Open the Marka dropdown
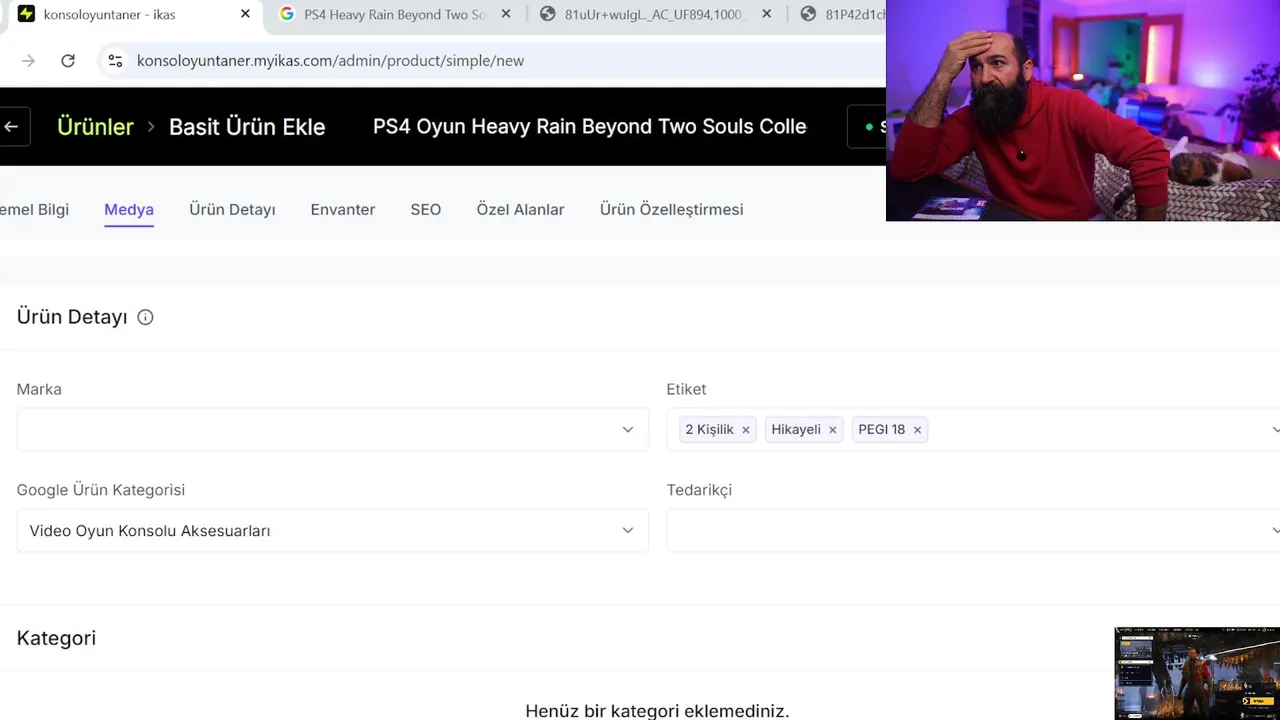This screenshot has width=1280, height=720. coord(332,429)
